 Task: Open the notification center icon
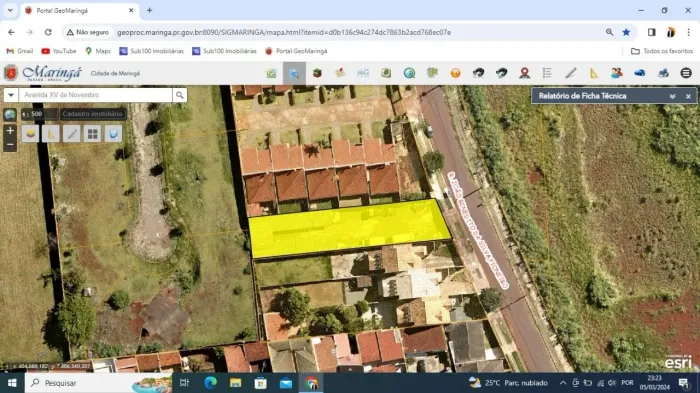(x=683, y=383)
